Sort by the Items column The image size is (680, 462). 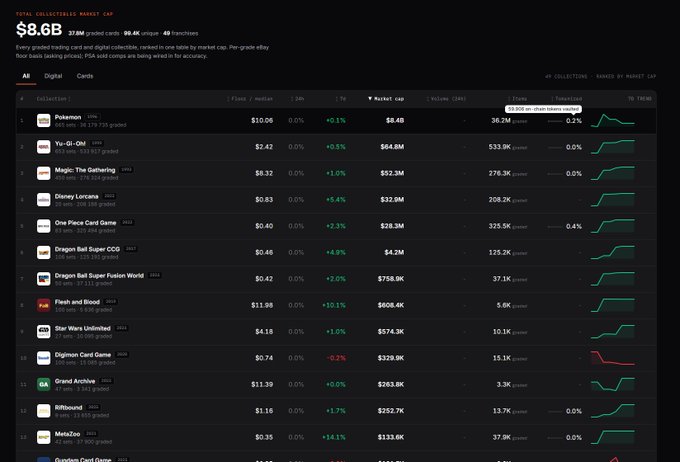(x=518, y=99)
